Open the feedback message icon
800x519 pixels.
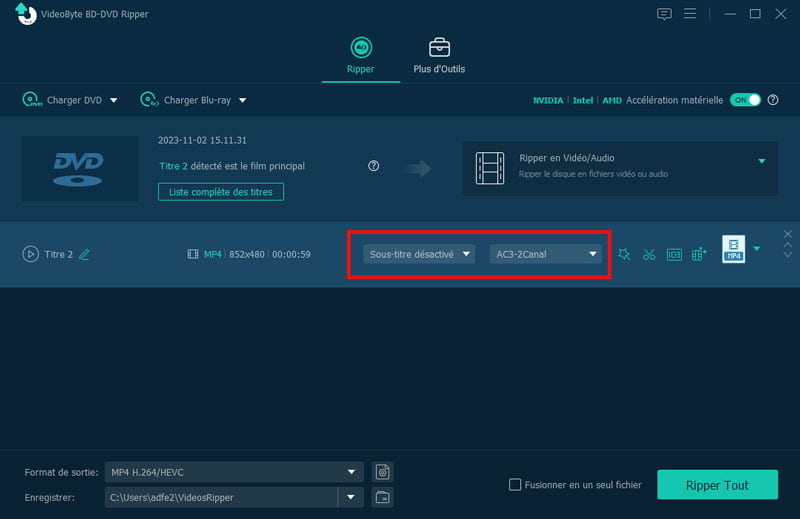coord(664,14)
